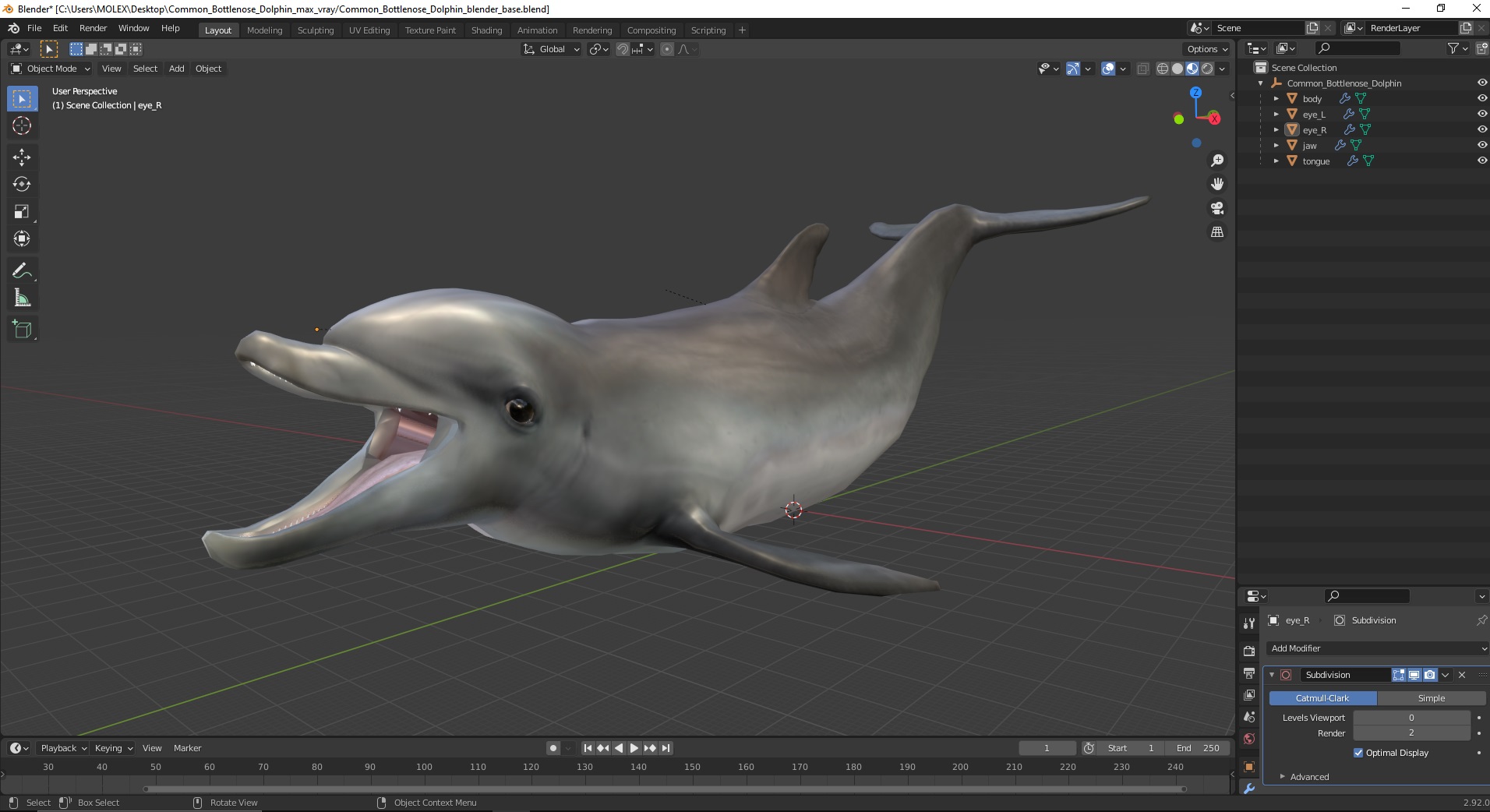Expand the tongue tree item

(x=1276, y=161)
